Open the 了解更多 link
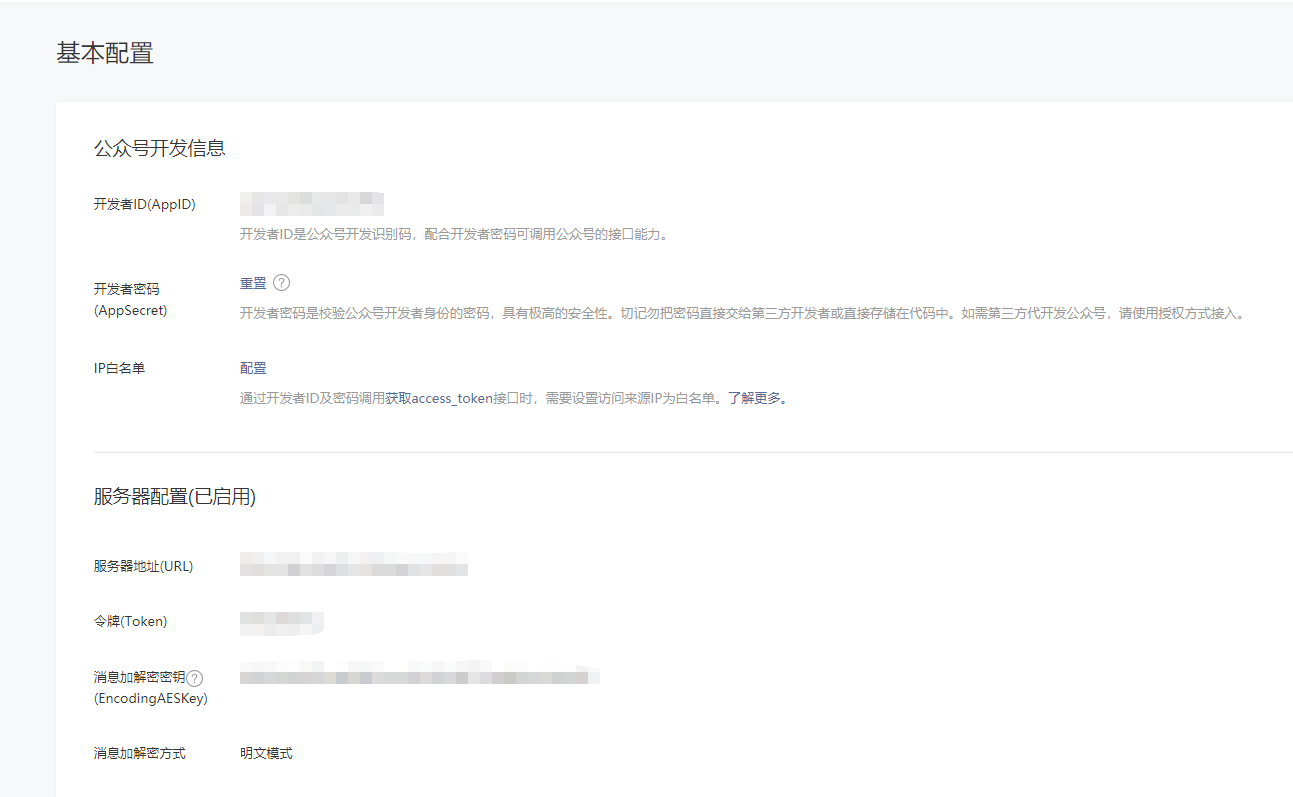 pos(753,398)
